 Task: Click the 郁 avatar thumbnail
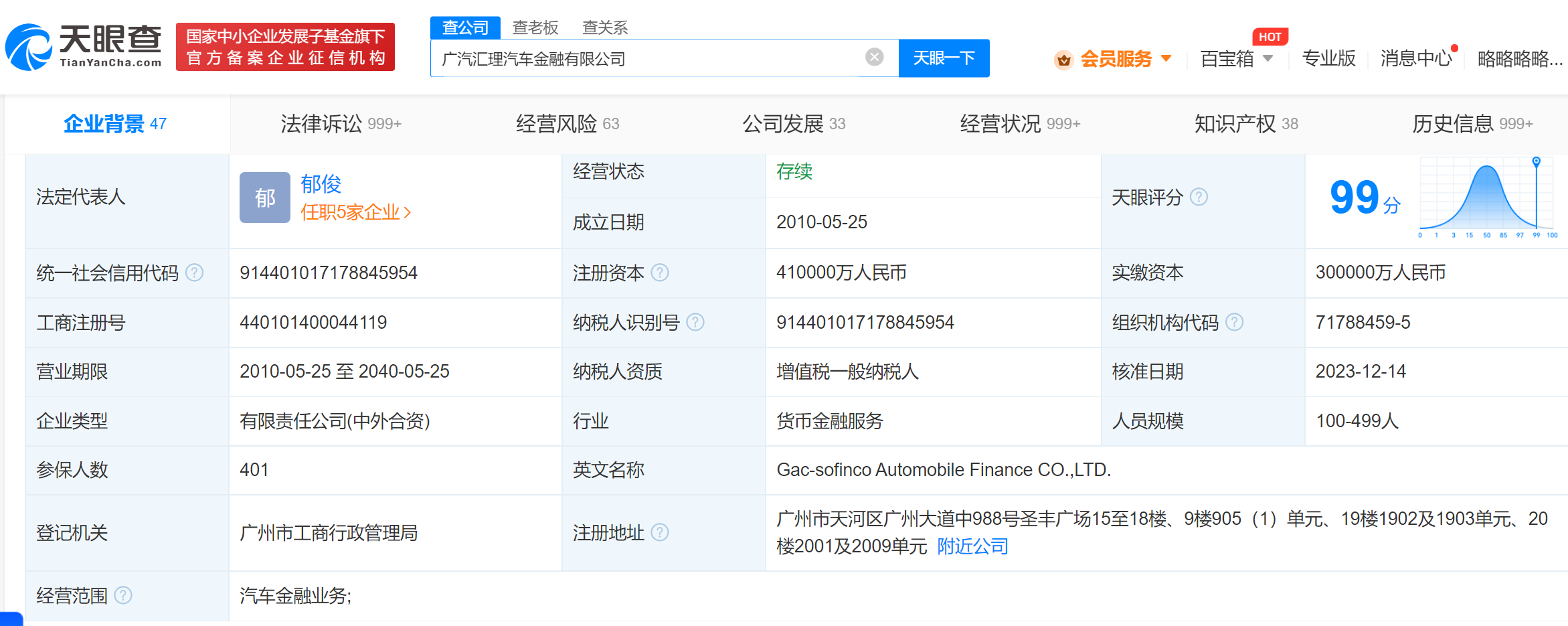click(x=265, y=198)
